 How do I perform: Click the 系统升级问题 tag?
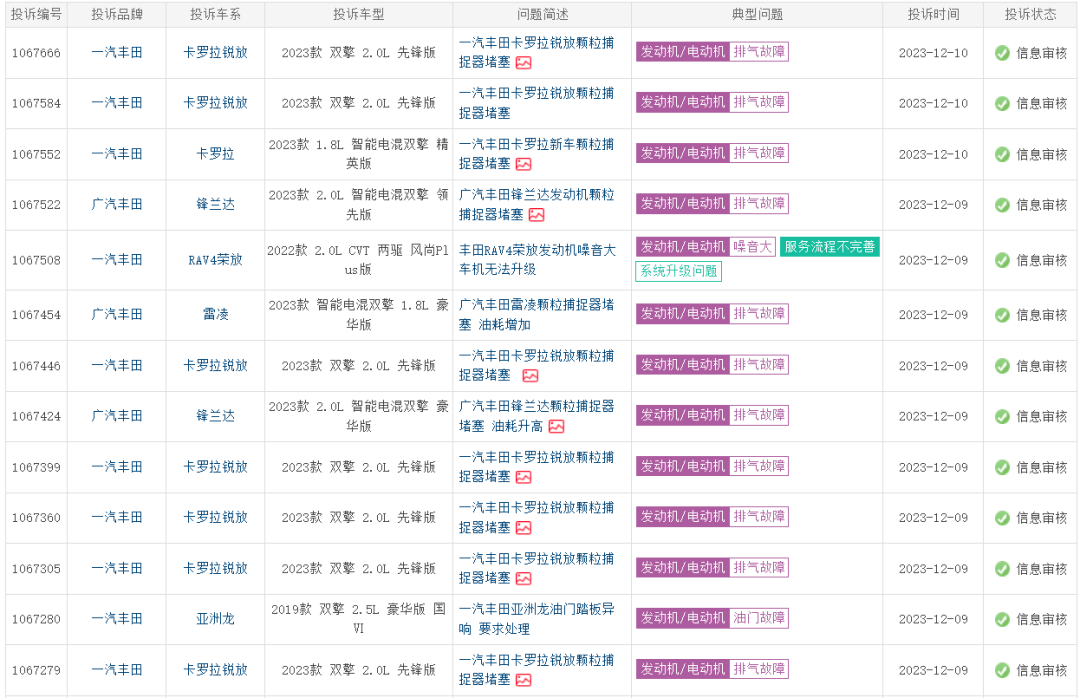coord(678,271)
